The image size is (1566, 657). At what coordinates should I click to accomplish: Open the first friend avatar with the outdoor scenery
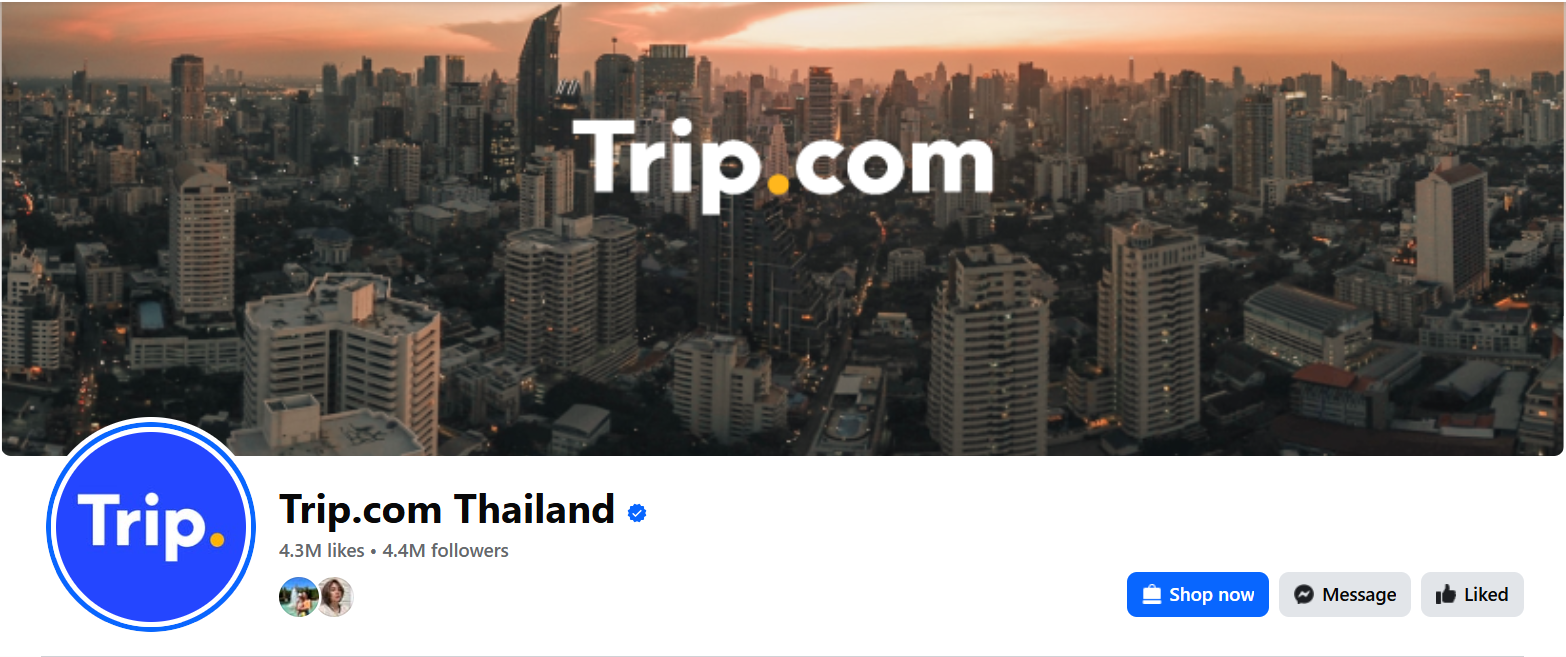[x=298, y=596]
